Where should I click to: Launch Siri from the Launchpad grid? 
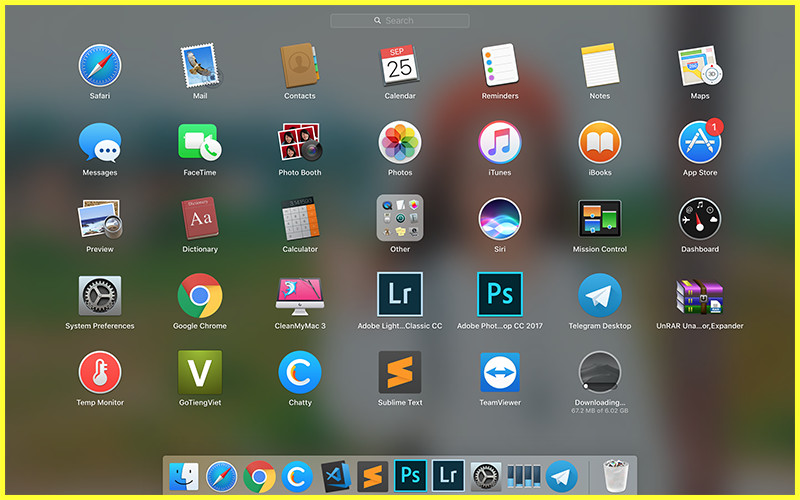pos(499,217)
